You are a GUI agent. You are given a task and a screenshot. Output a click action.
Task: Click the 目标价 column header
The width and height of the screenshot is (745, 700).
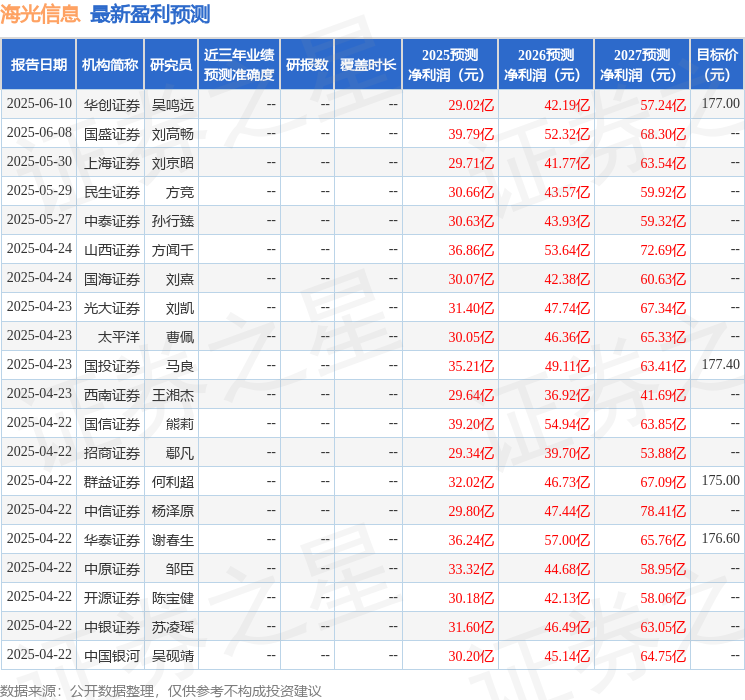[x=717, y=65]
